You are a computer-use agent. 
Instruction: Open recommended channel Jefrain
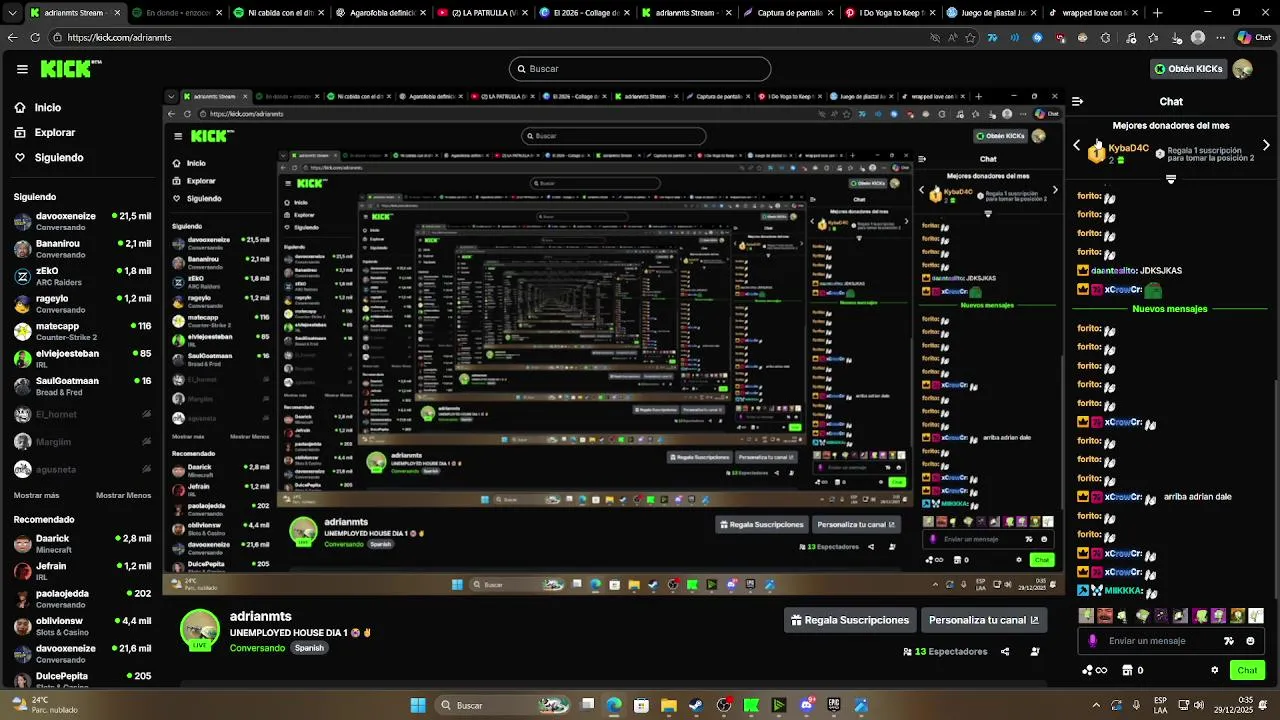pos(82,571)
